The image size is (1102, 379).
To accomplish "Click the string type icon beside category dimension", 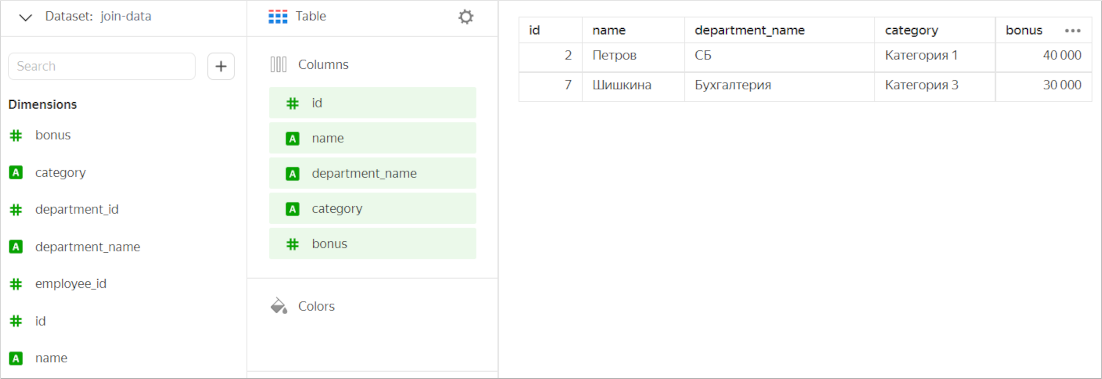I will [16, 173].
